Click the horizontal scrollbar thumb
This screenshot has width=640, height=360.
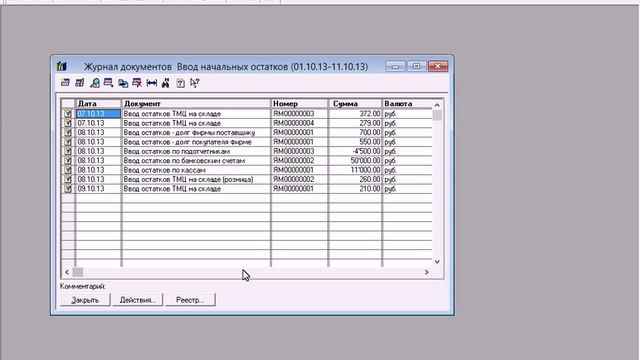coord(78,272)
